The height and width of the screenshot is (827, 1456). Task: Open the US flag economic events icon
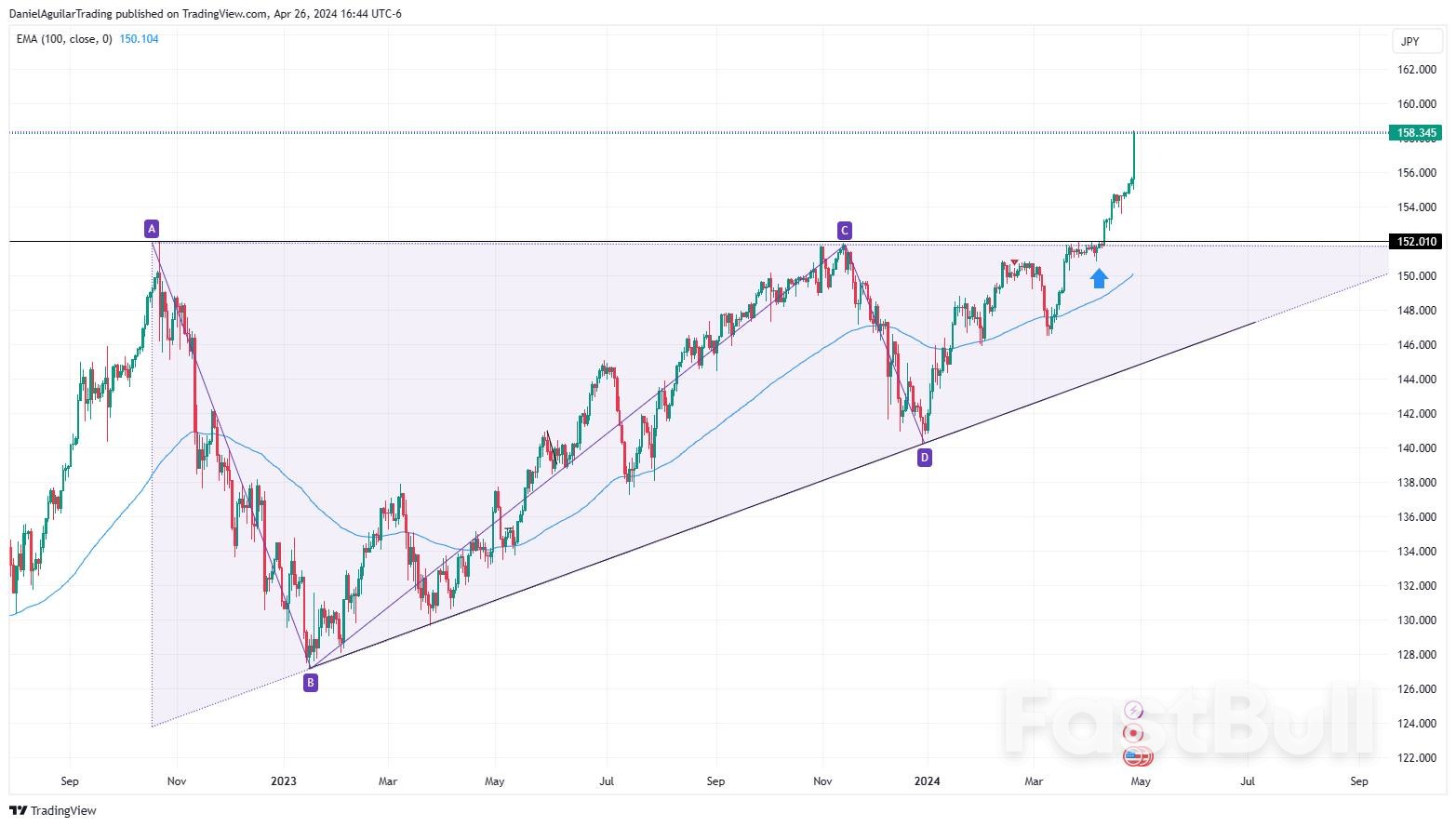pos(1138,756)
